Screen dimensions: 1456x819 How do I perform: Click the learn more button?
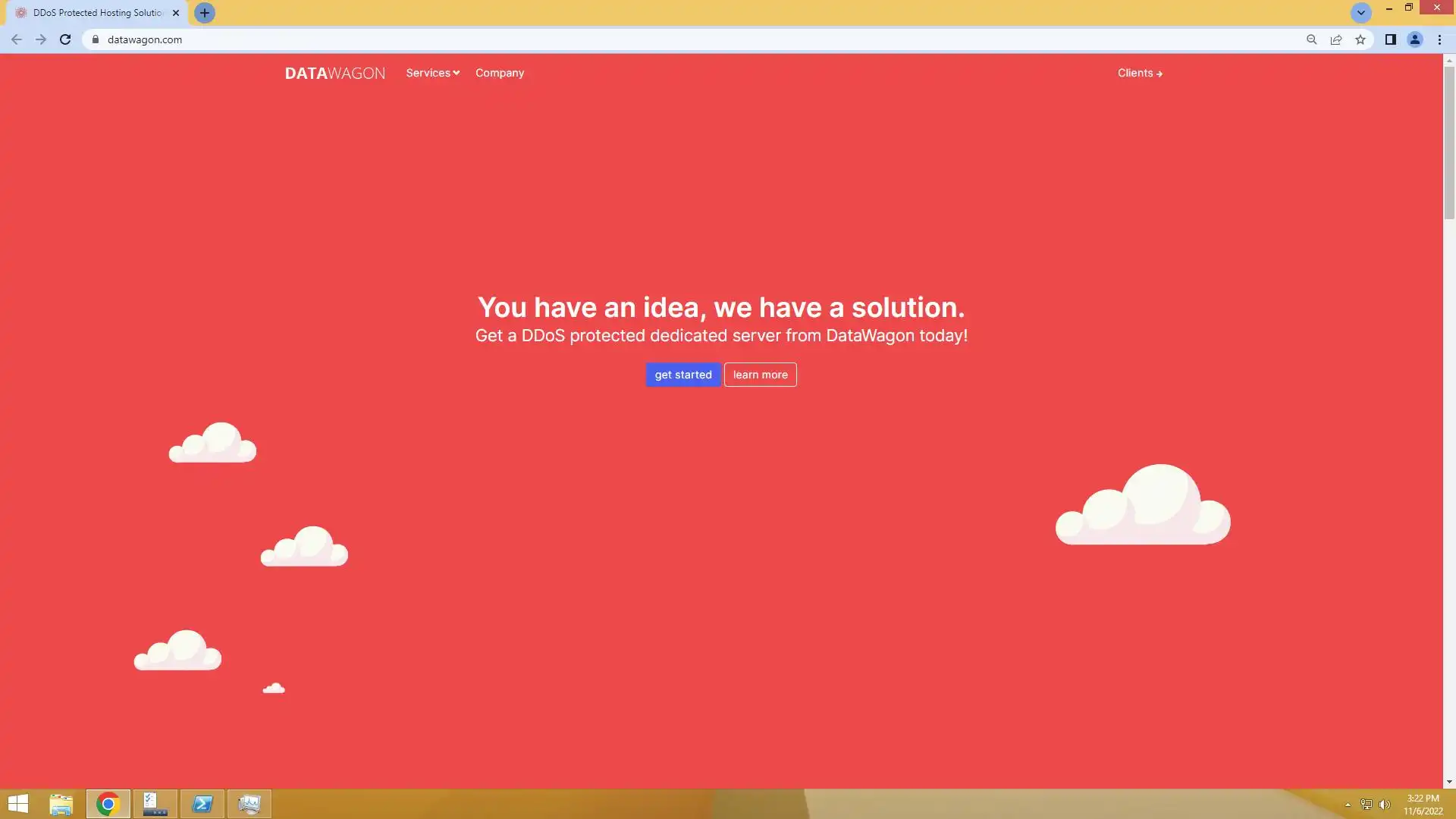pyautogui.click(x=760, y=375)
